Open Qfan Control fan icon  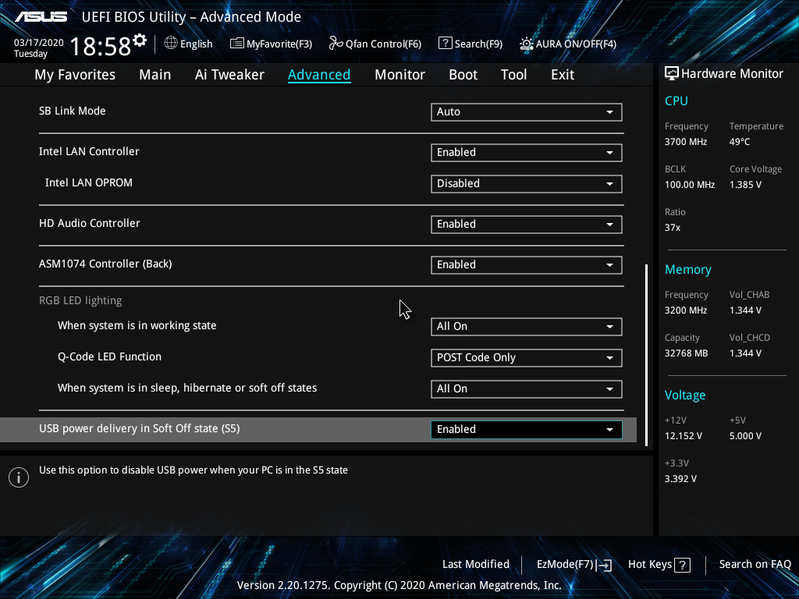click(335, 43)
